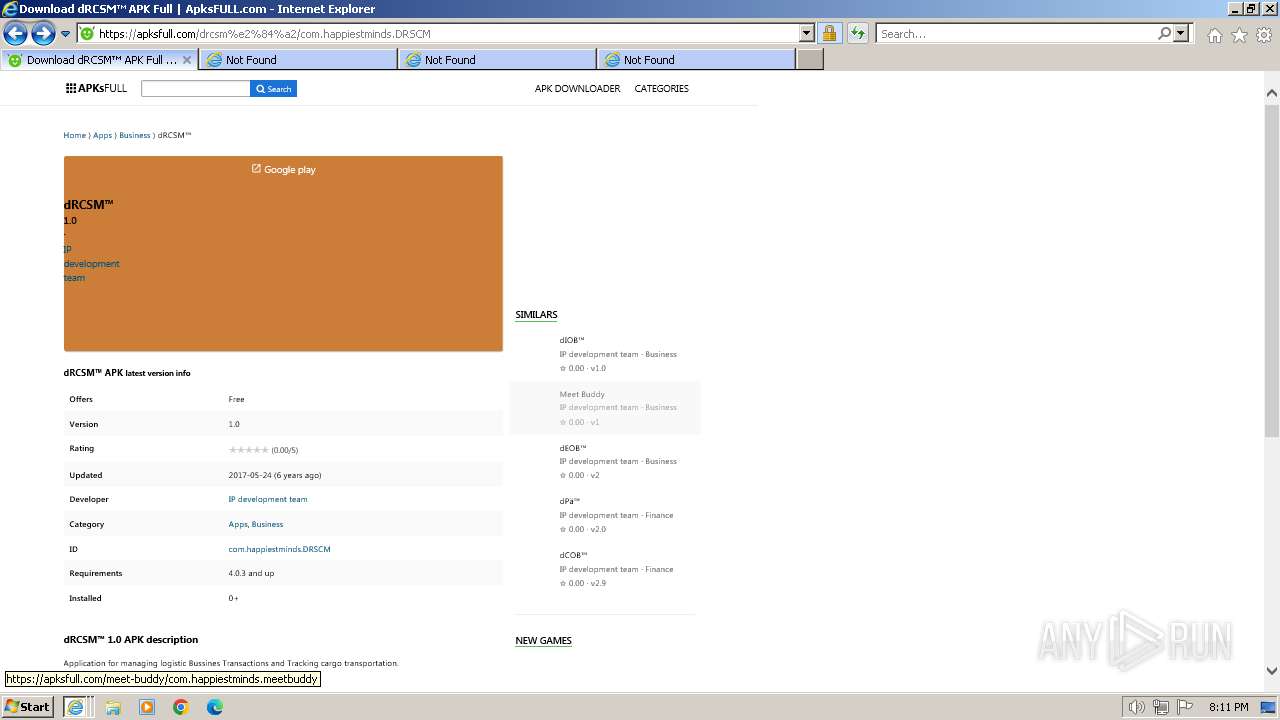Image resolution: width=1280 pixels, height=720 pixels.
Task: Click the Category Apps link
Action: [237, 524]
